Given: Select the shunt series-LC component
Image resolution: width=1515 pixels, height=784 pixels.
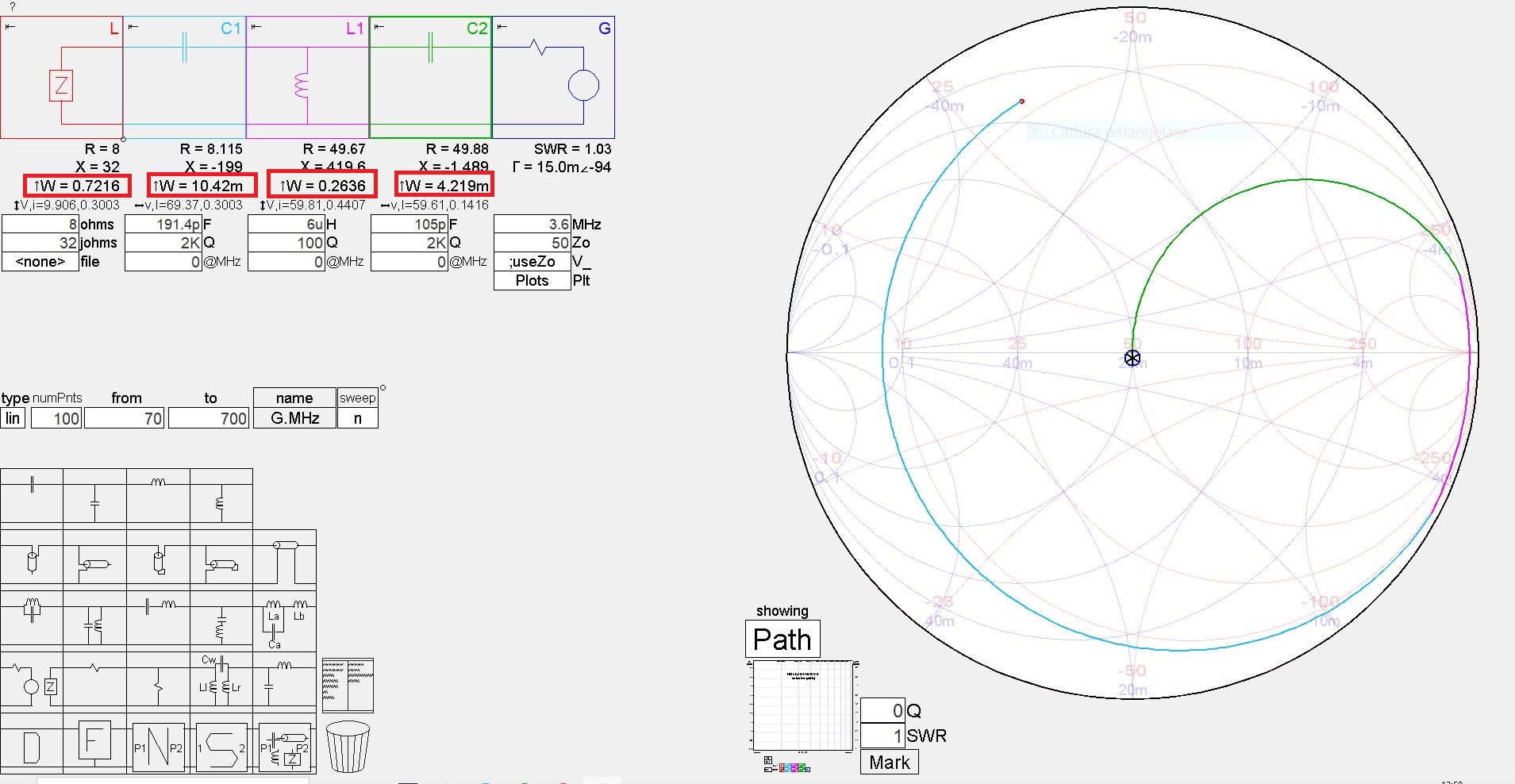Looking at the screenshot, I should [221, 617].
